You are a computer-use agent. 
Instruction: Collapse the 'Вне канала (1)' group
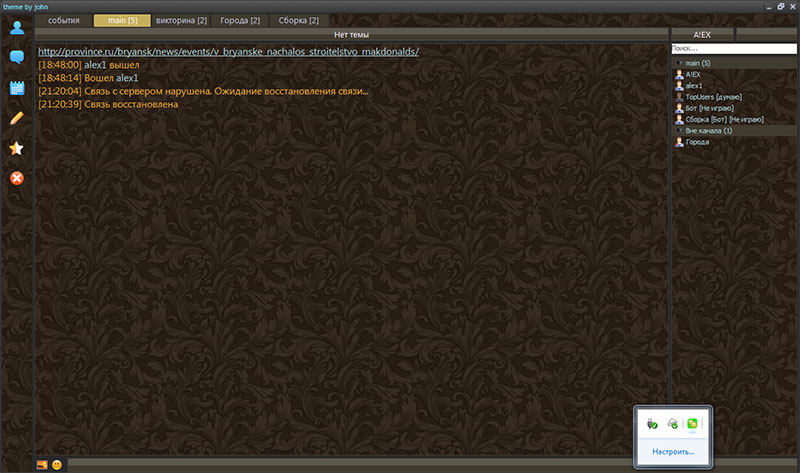click(x=678, y=130)
